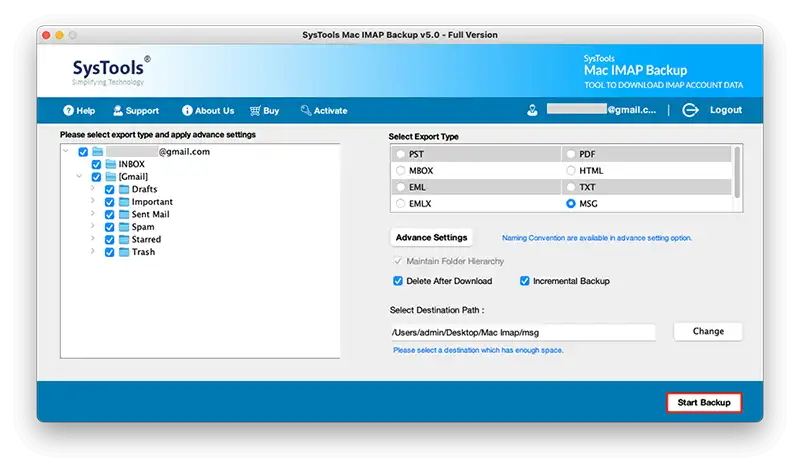This screenshot has height=470, width=800.
Task: Click the Change destination button
Action: coord(708,332)
